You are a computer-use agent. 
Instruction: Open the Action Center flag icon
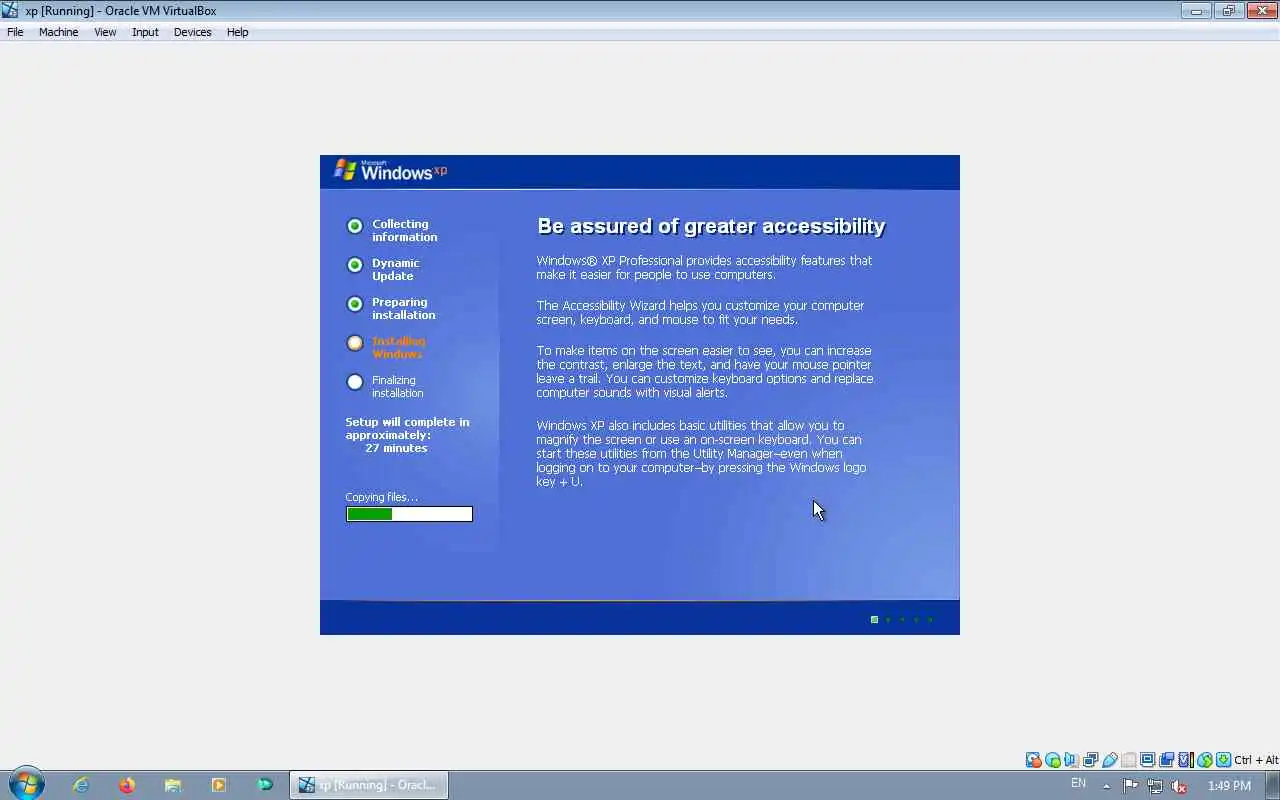[x=1130, y=786]
